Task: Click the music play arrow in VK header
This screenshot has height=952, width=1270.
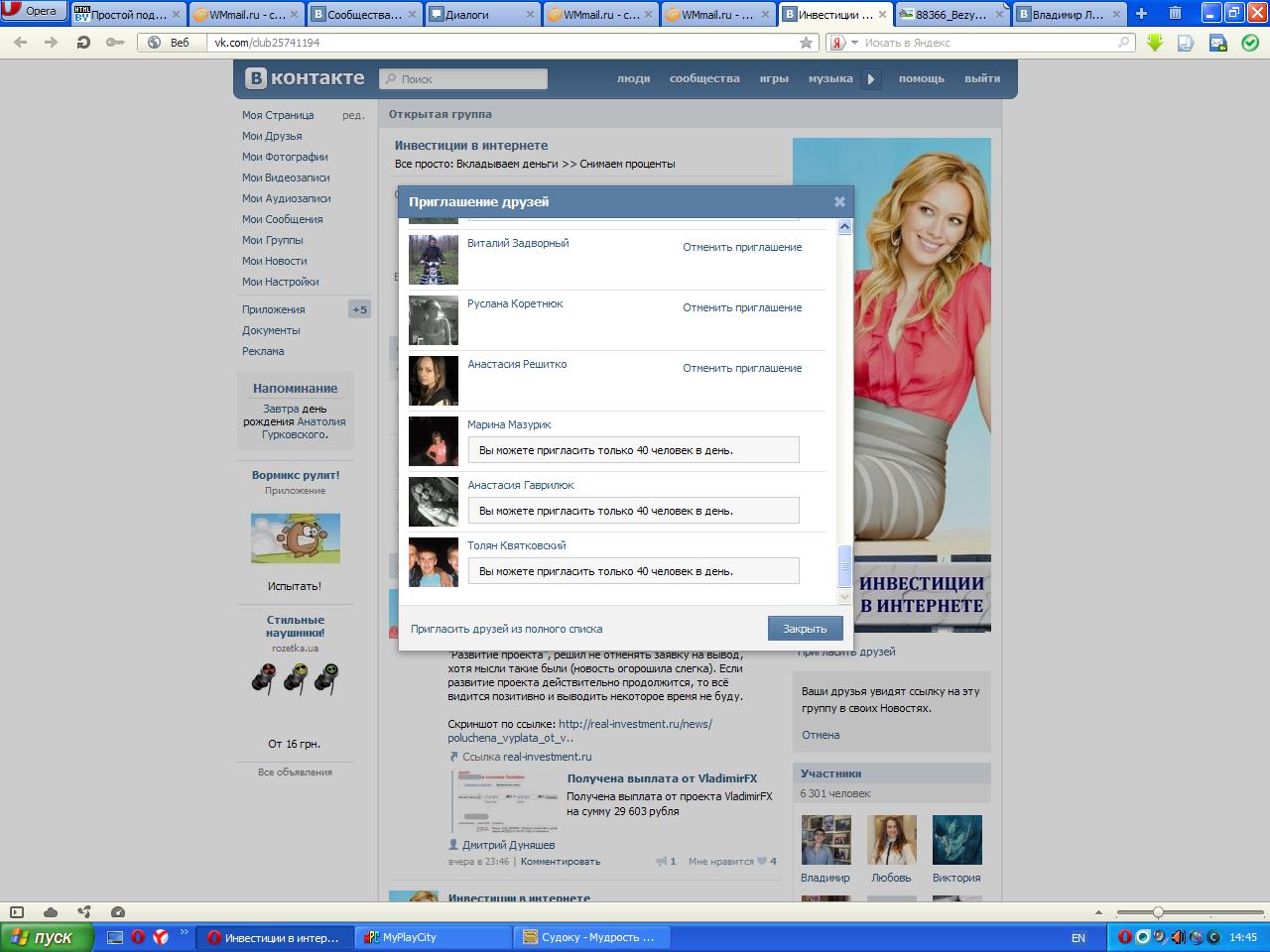Action: click(871, 79)
